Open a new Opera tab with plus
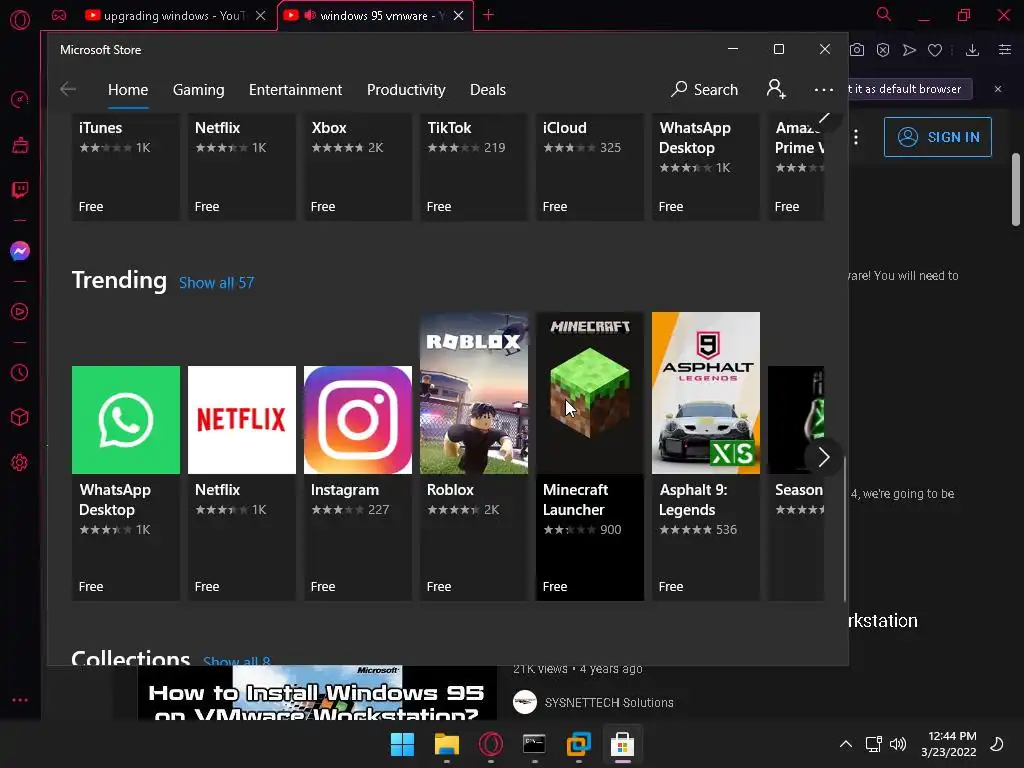This screenshot has height=768, width=1024. click(x=488, y=15)
